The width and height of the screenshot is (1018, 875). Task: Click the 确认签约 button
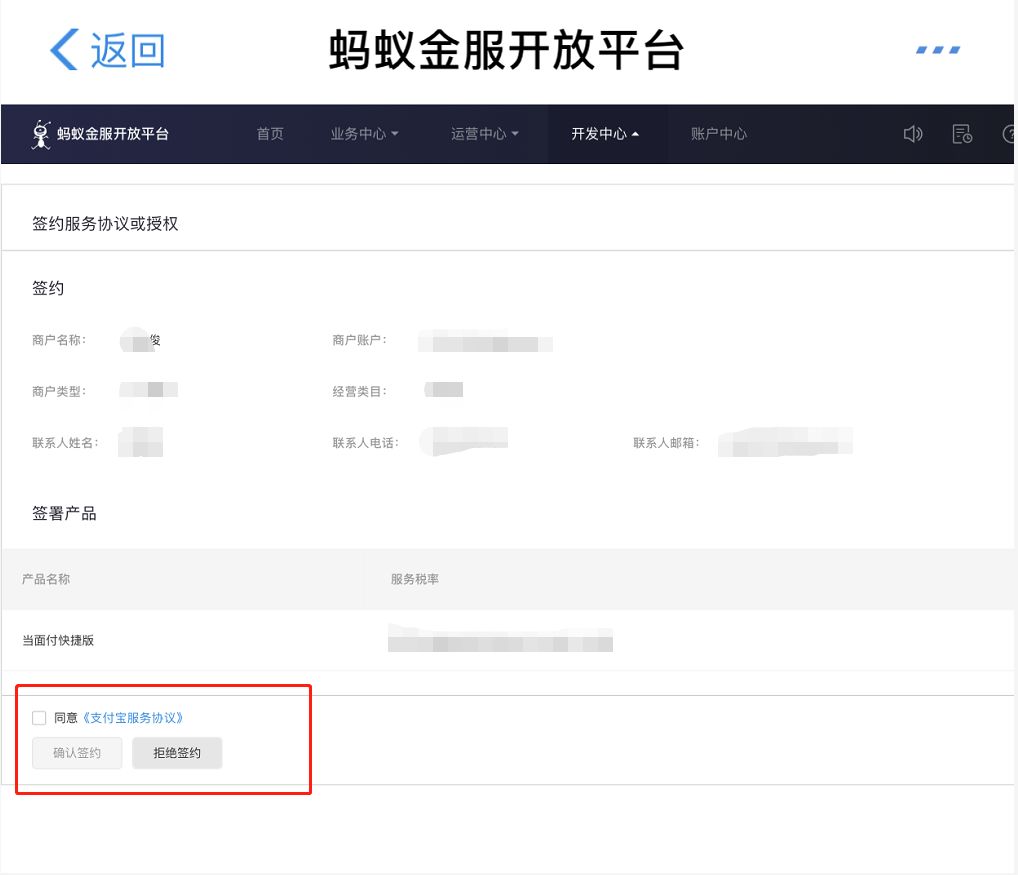pos(77,753)
